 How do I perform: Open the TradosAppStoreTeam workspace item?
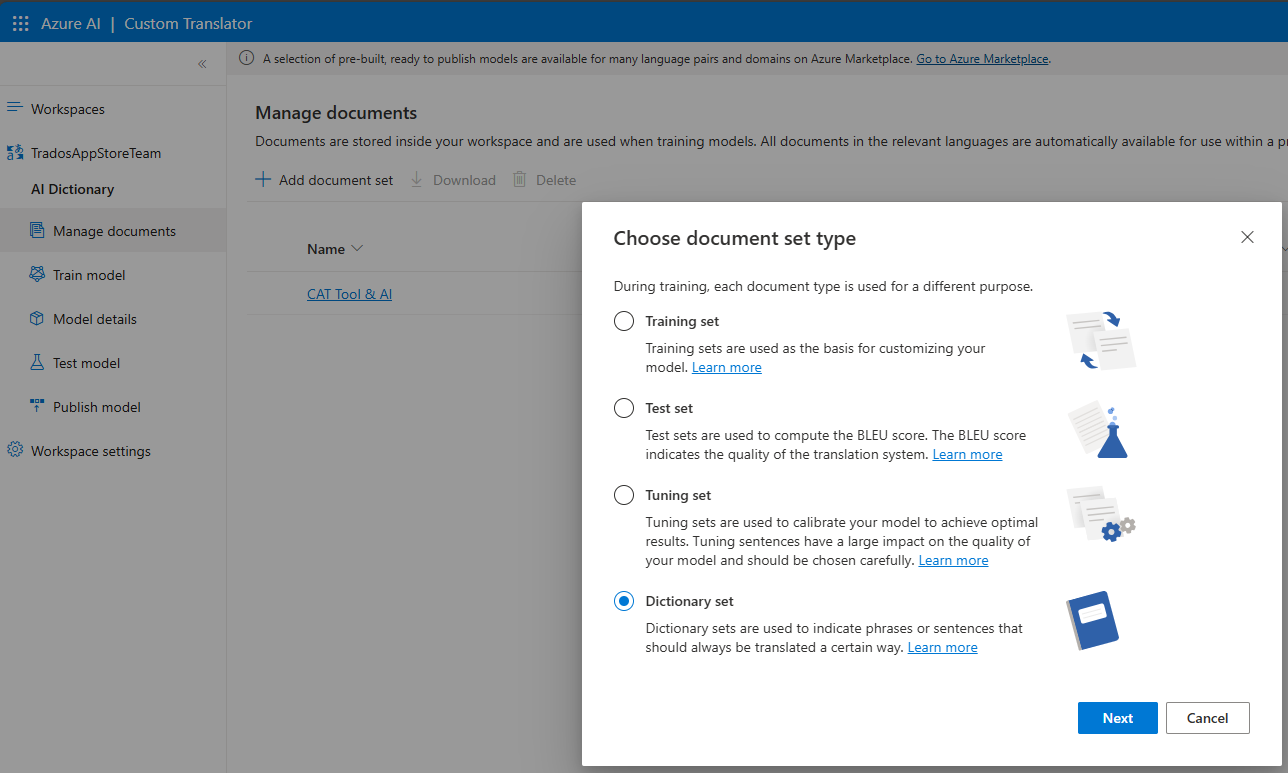95,153
